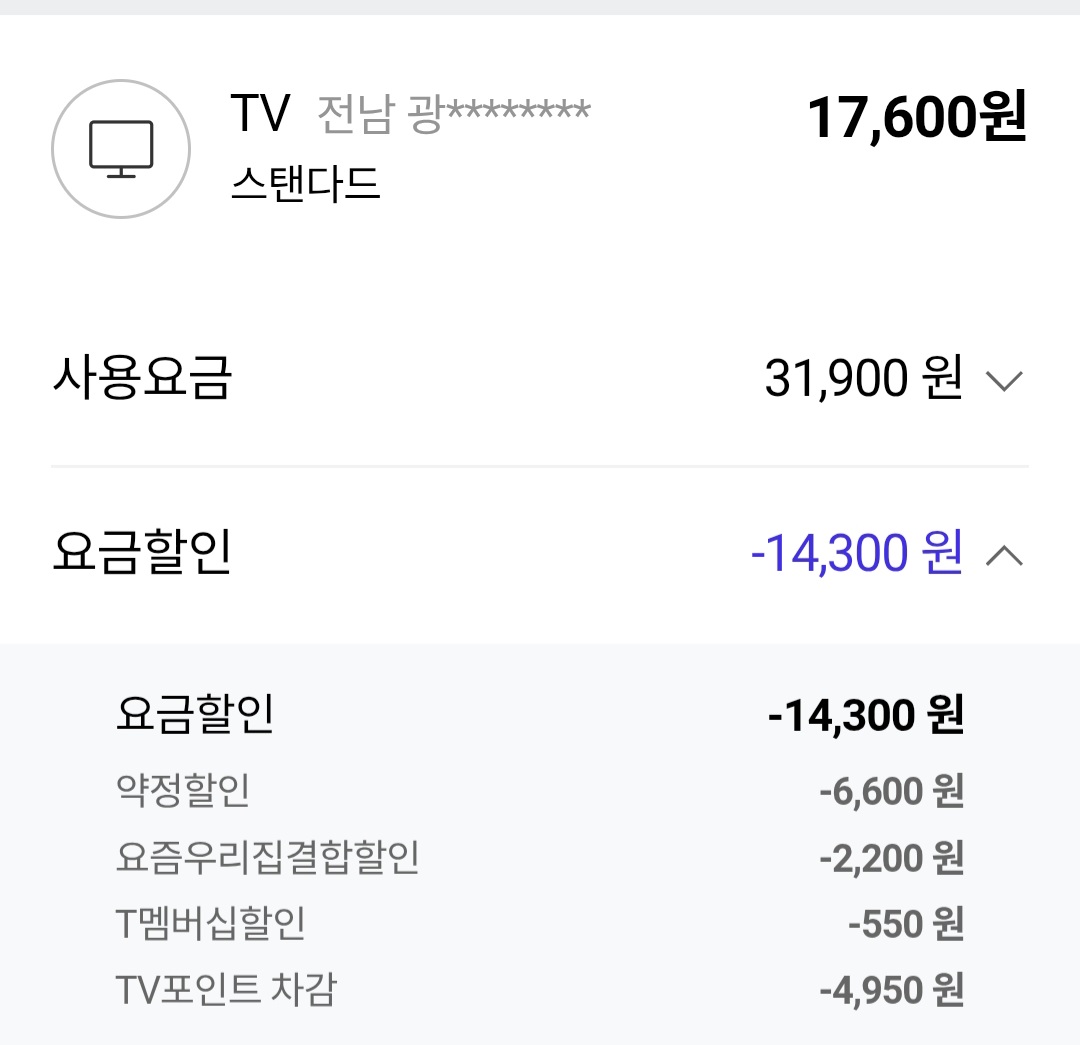Click the 약정할인 discount item
1080x1045 pixels.
pos(183,791)
